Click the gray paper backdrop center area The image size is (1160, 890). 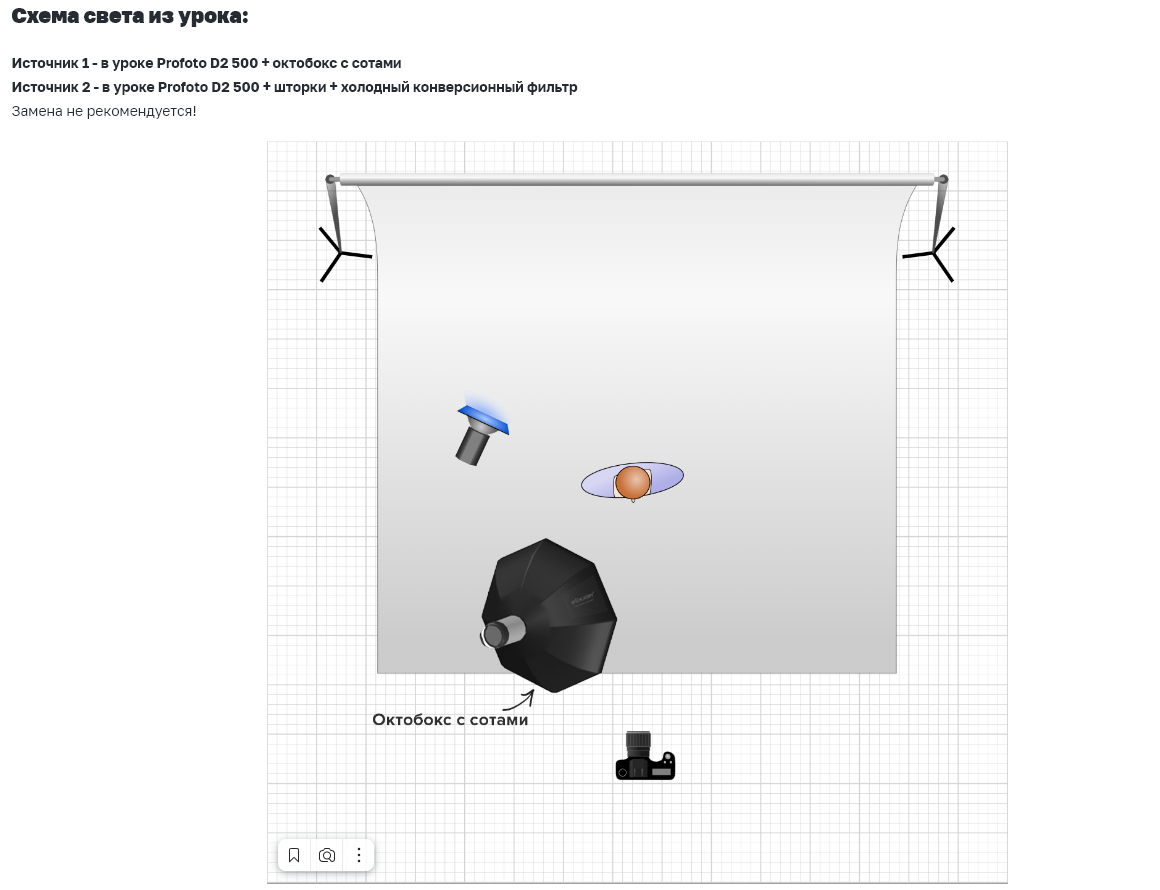tap(636, 330)
